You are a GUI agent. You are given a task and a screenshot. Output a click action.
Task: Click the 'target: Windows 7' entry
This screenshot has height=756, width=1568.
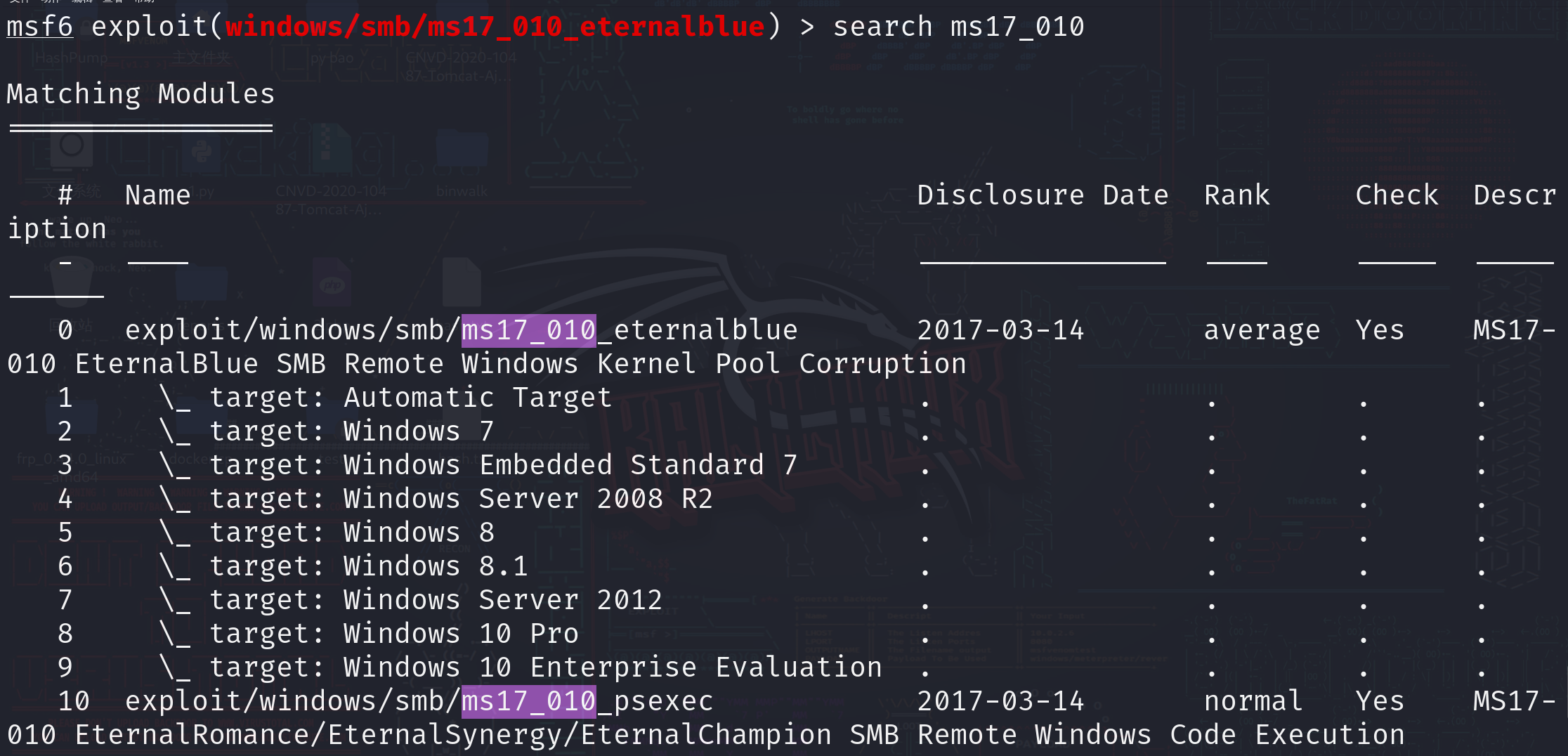[351, 431]
